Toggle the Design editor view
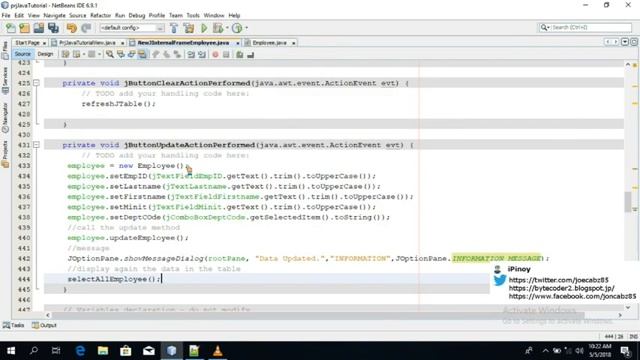Viewport: 640px width, 360px height. 45,54
